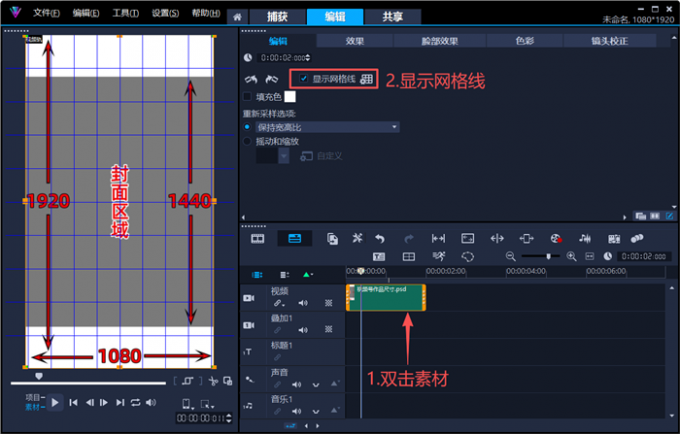
Task: Fit project in timeline window icon
Action: (x=590, y=257)
